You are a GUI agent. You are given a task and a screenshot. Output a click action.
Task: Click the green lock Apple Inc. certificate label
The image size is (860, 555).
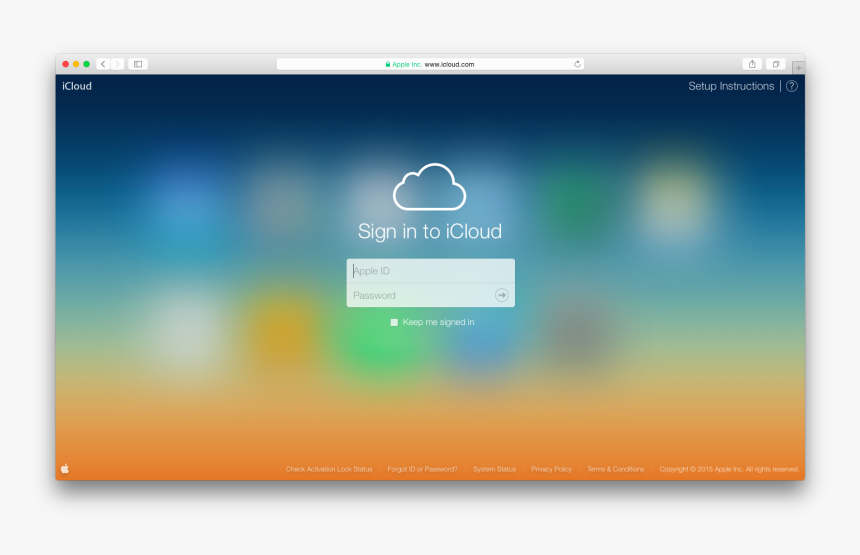(x=403, y=64)
